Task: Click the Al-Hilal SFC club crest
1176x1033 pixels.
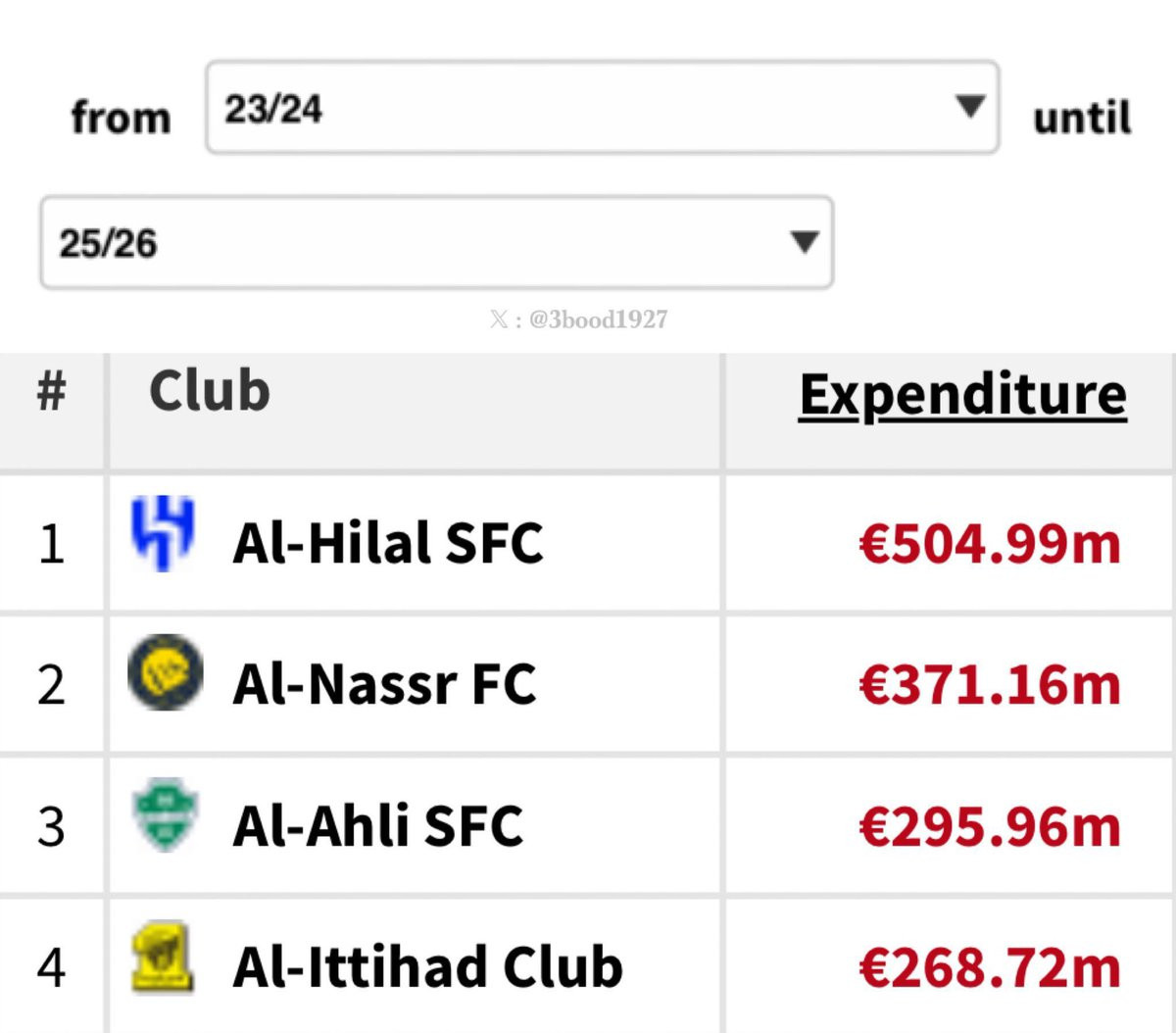Action: pos(164,533)
